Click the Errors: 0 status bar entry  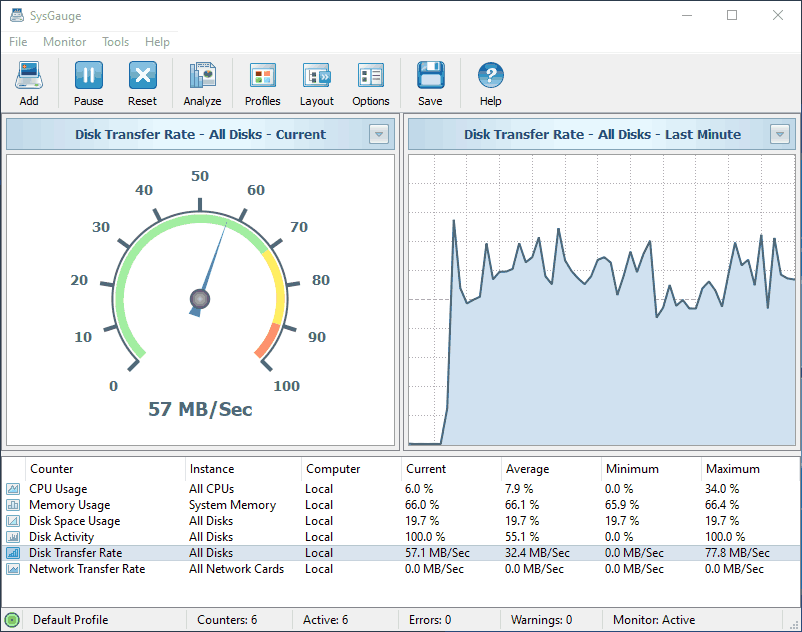click(430, 620)
